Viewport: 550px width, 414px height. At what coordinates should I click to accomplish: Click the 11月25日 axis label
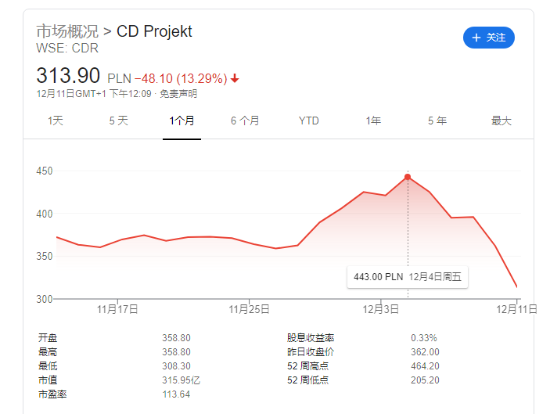pos(249,309)
